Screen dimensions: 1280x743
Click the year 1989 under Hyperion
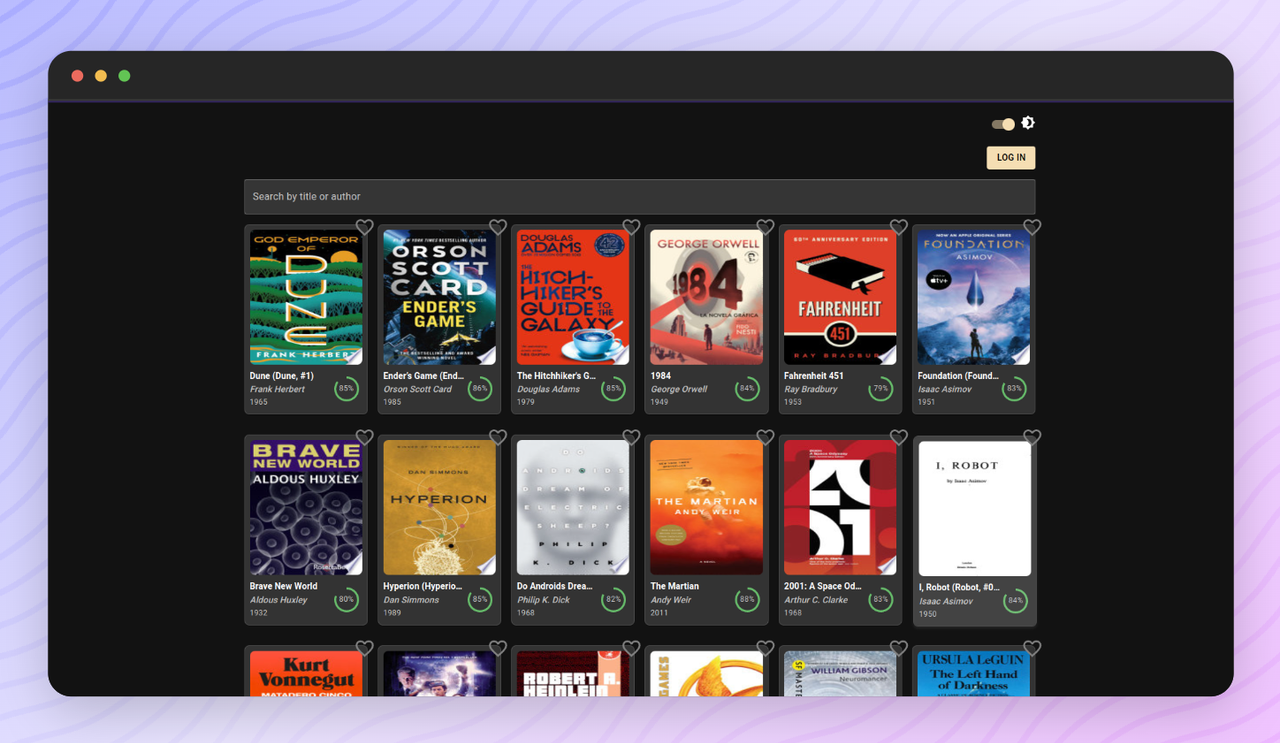point(393,613)
